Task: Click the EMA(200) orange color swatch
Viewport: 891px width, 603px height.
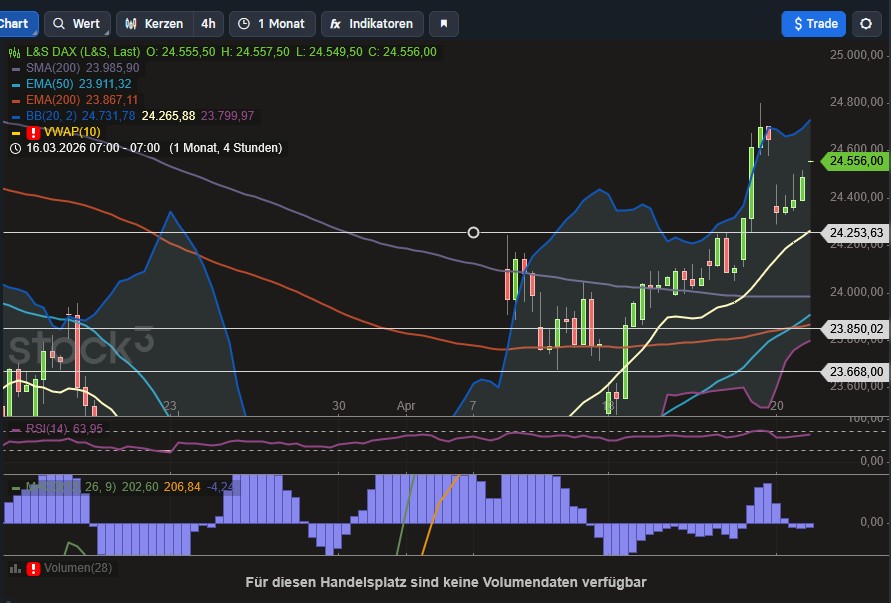Action: click(15, 100)
